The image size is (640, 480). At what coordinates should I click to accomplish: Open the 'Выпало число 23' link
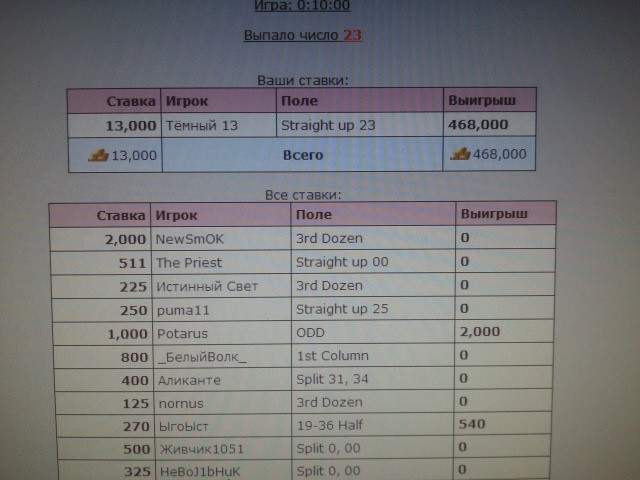(302, 36)
